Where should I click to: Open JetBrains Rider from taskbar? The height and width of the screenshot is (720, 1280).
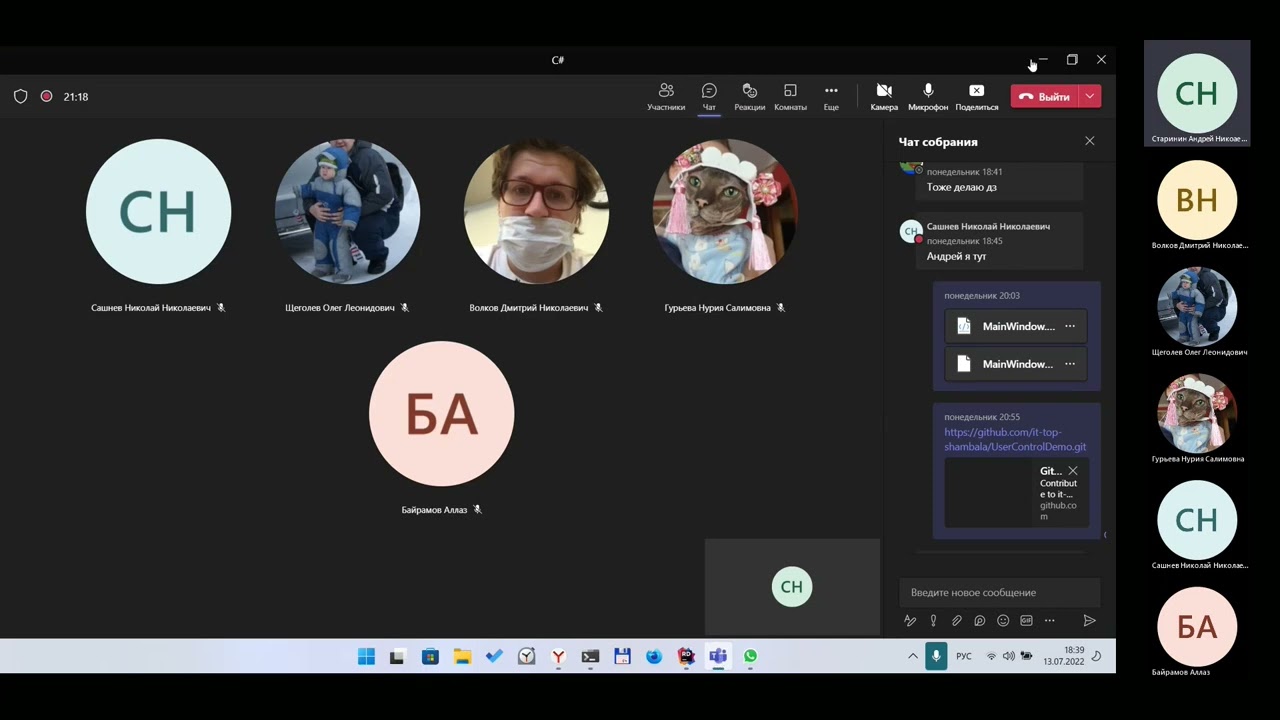click(686, 656)
